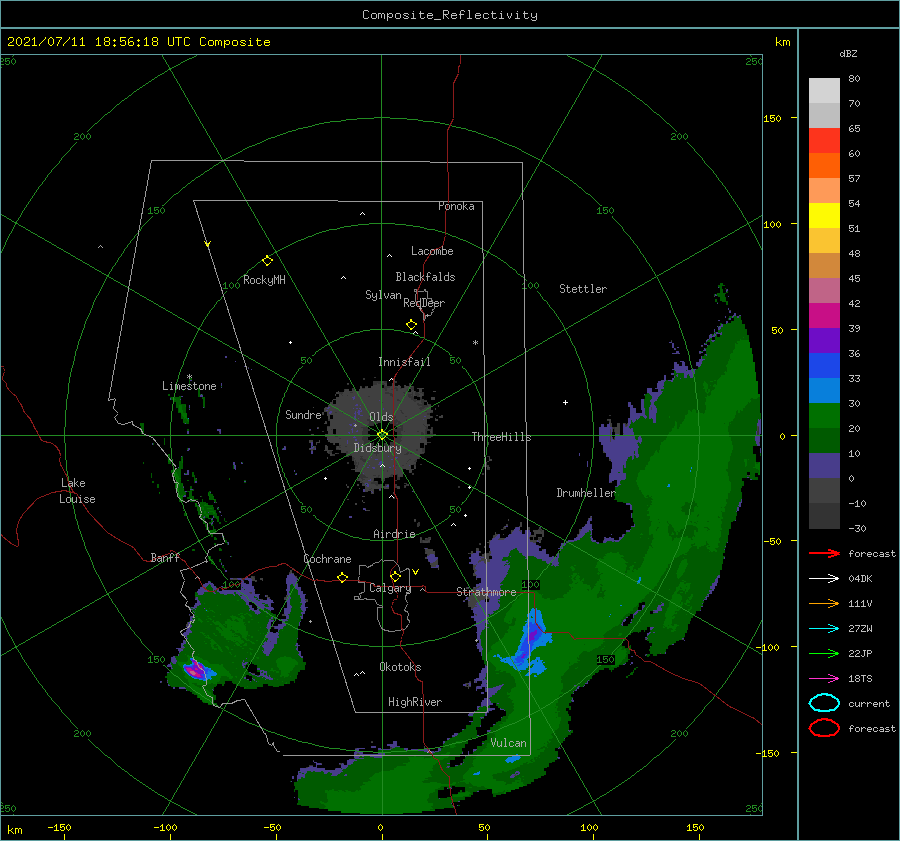This screenshot has height=841, width=900.
Task: Click the ThreeHills town label
Action: (x=502, y=437)
